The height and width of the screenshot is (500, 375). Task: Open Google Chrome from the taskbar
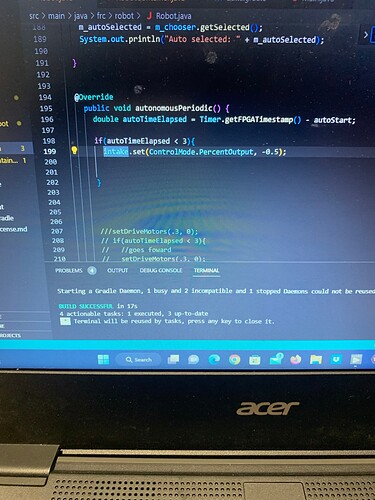[234, 360]
